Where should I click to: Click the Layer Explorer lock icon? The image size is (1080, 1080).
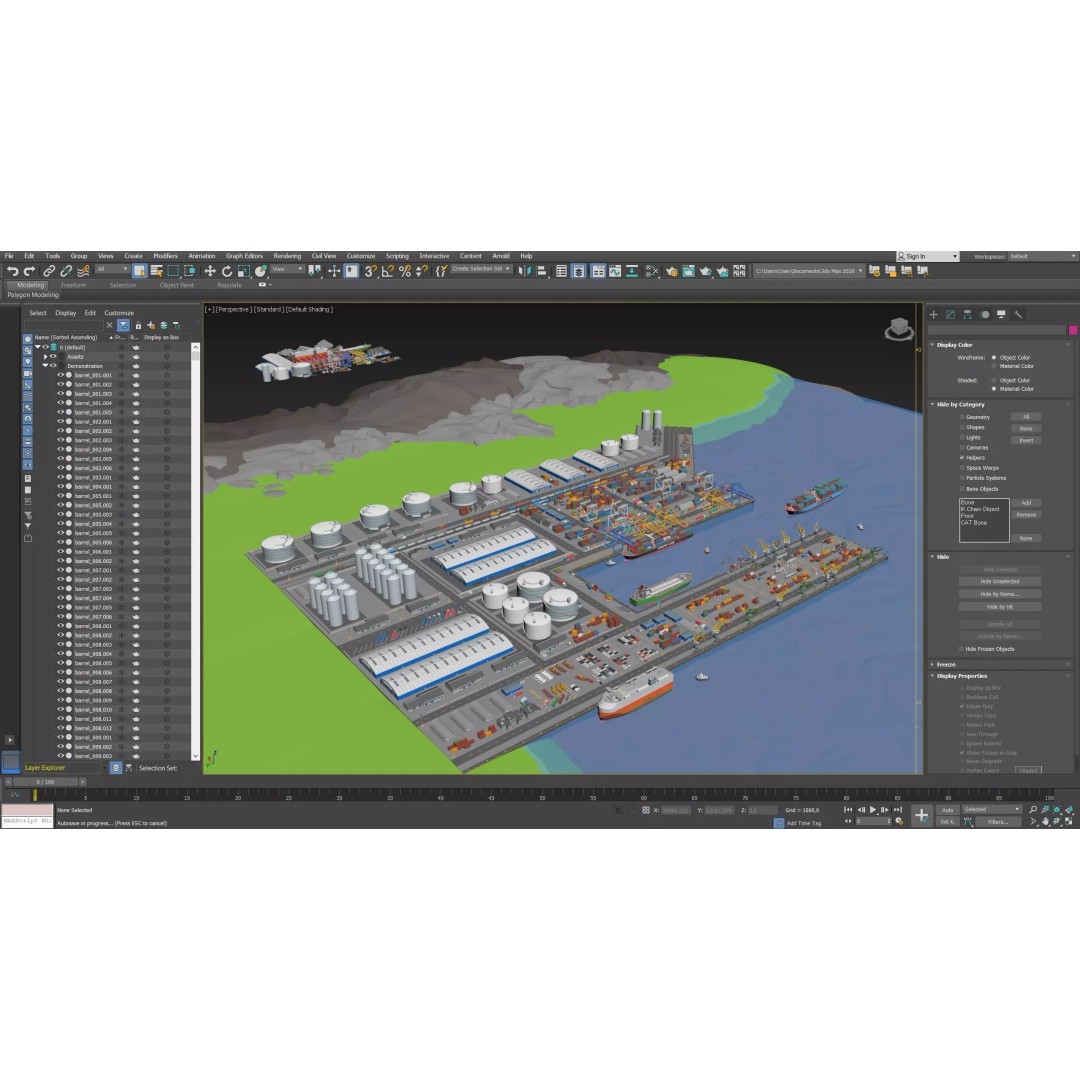[x=138, y=325]
